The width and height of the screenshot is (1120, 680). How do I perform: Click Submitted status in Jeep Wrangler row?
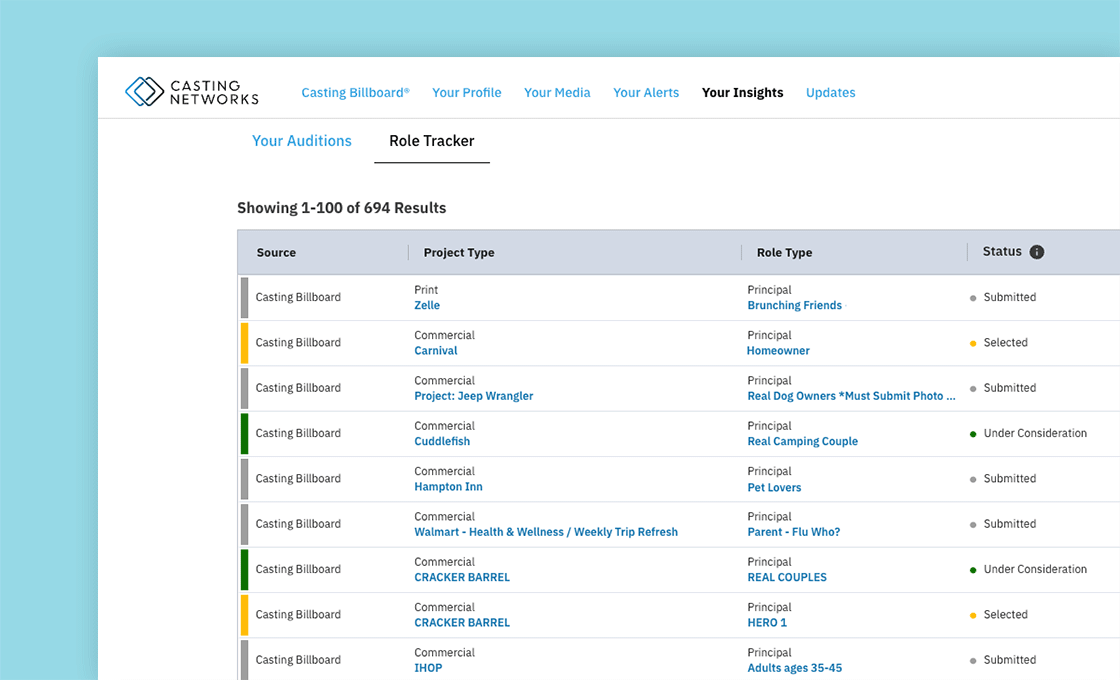coord(1009,388)
